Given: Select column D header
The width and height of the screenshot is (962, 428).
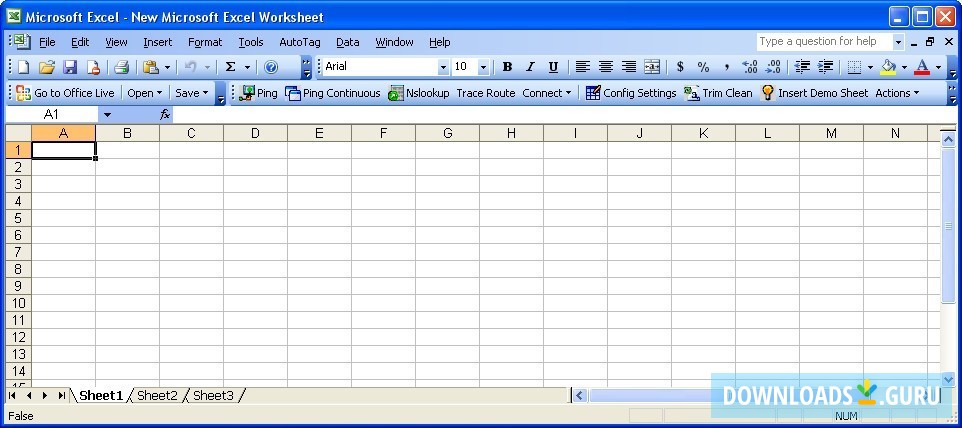Looking at the screenshot, I should [255, 133].
